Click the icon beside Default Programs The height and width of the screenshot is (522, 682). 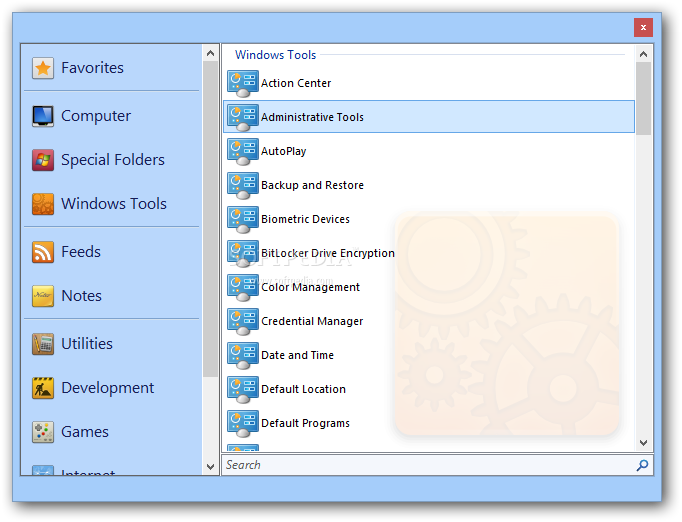[x=243, y=423]
